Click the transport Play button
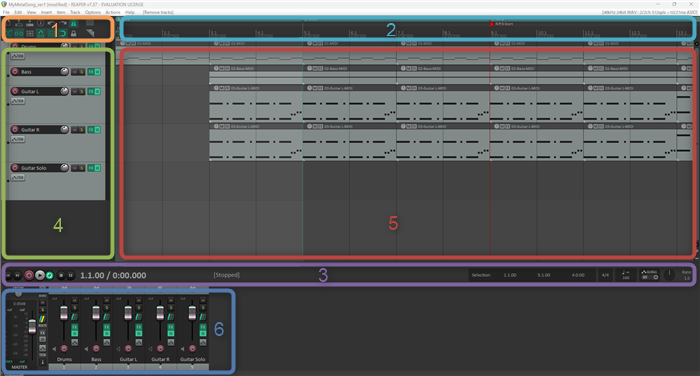This screenshot has width=700, height=376. click(40, 276)
